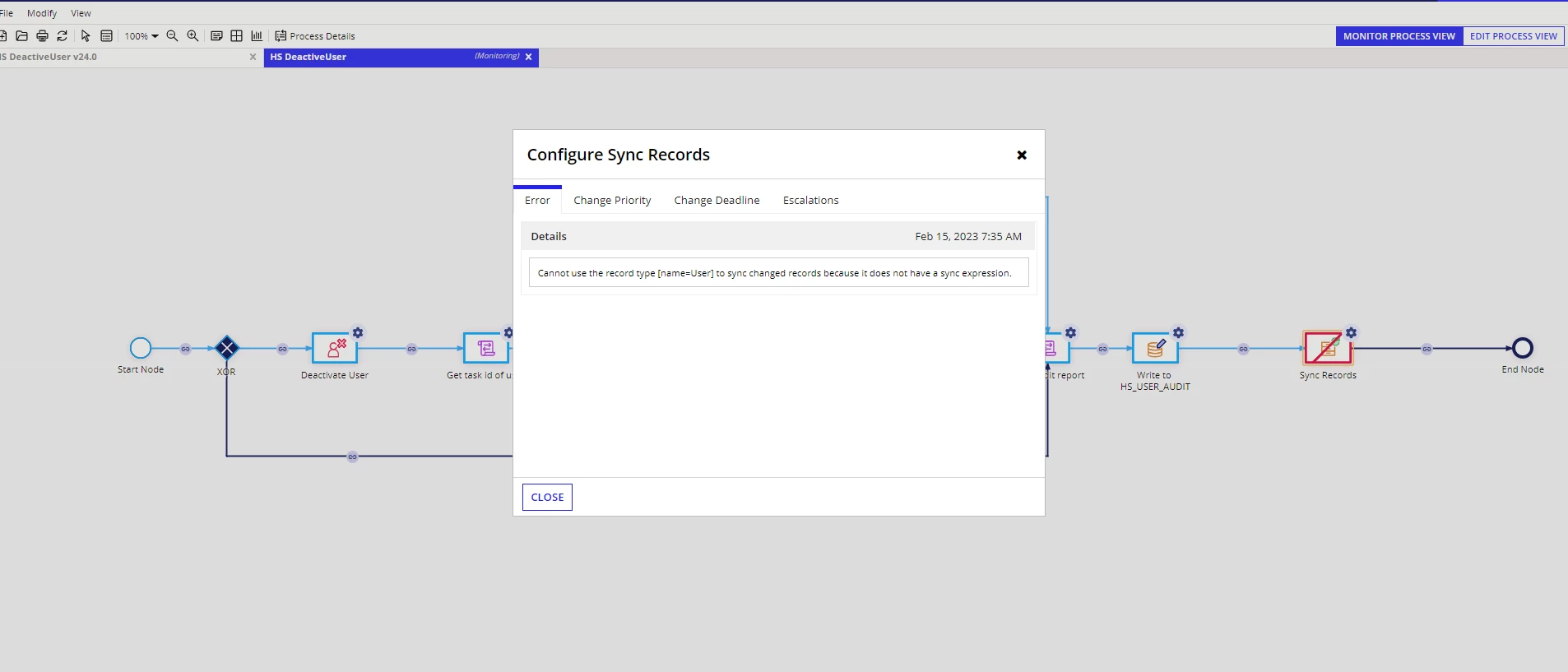Viewport: 1568px width, 672px height.
Task: Click the link icon between XOR and Deactivate User
Action: [x=283, y=349]
